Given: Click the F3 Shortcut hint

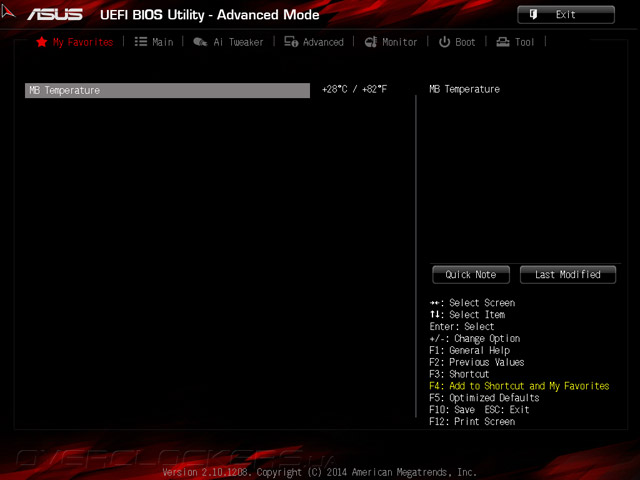Looking at the screenshot, I should click(x=459, y=374).
